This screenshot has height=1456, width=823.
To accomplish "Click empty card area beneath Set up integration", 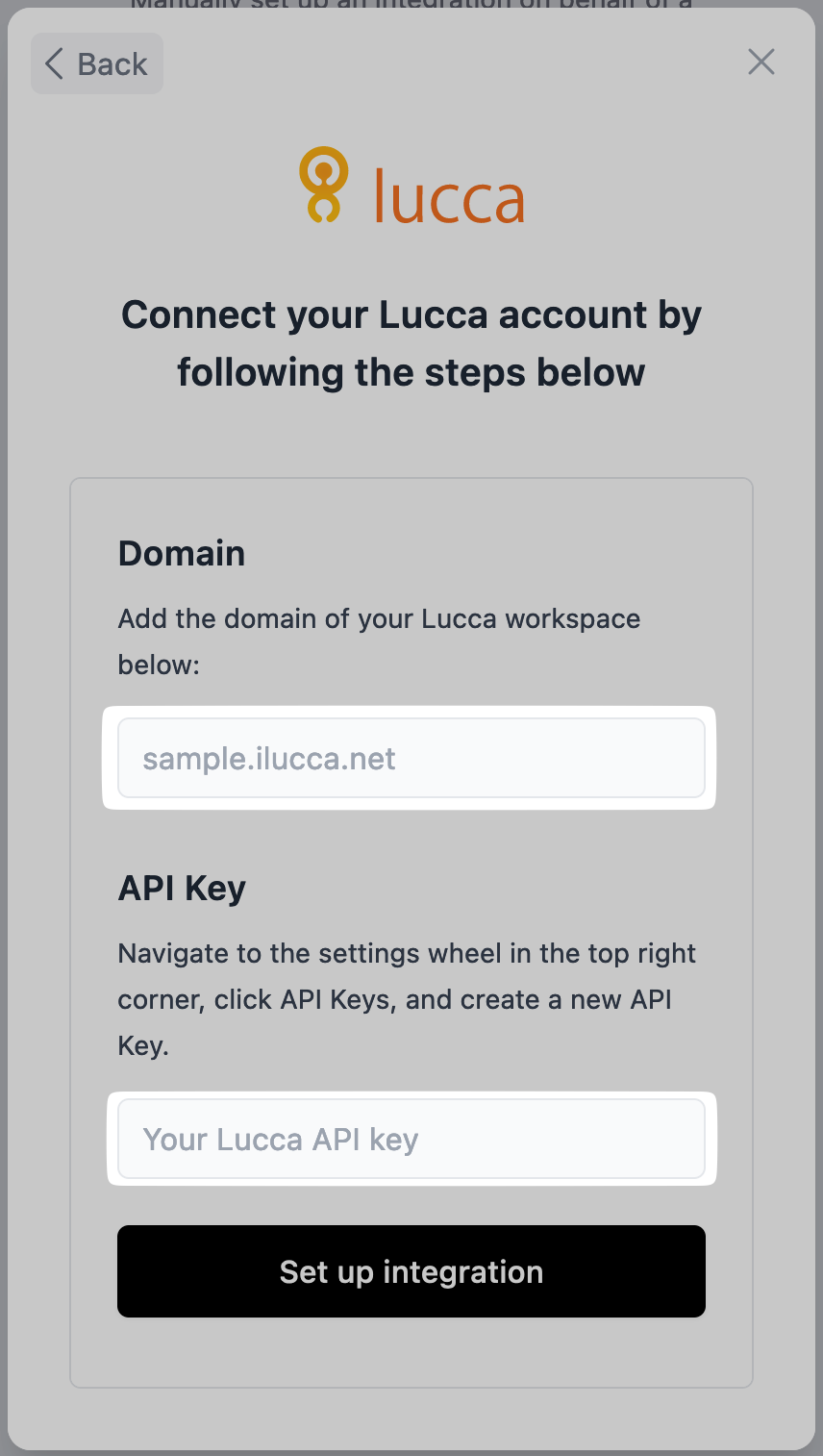I will tap(411, 1352).
